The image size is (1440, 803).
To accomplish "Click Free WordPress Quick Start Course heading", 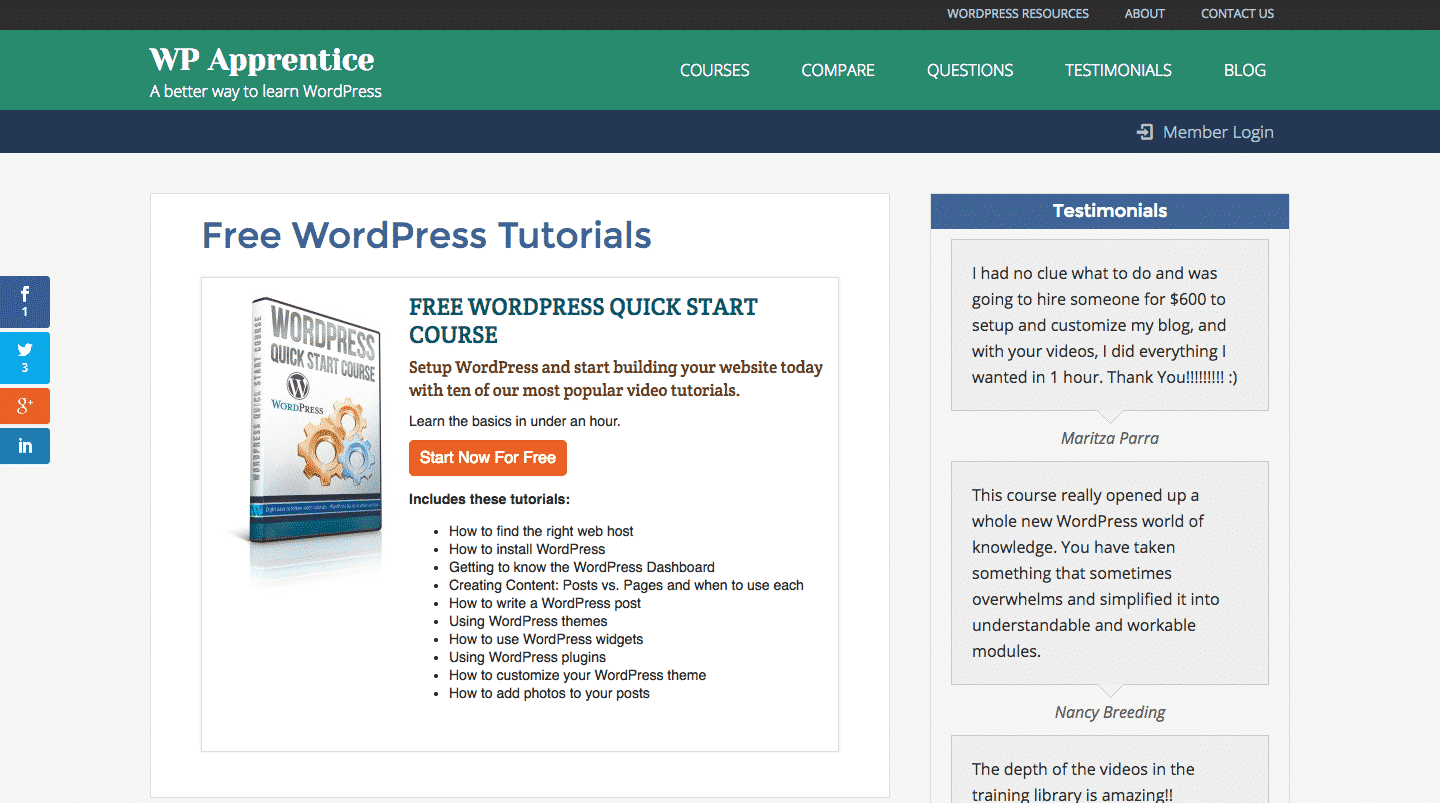I will point(583,320).
